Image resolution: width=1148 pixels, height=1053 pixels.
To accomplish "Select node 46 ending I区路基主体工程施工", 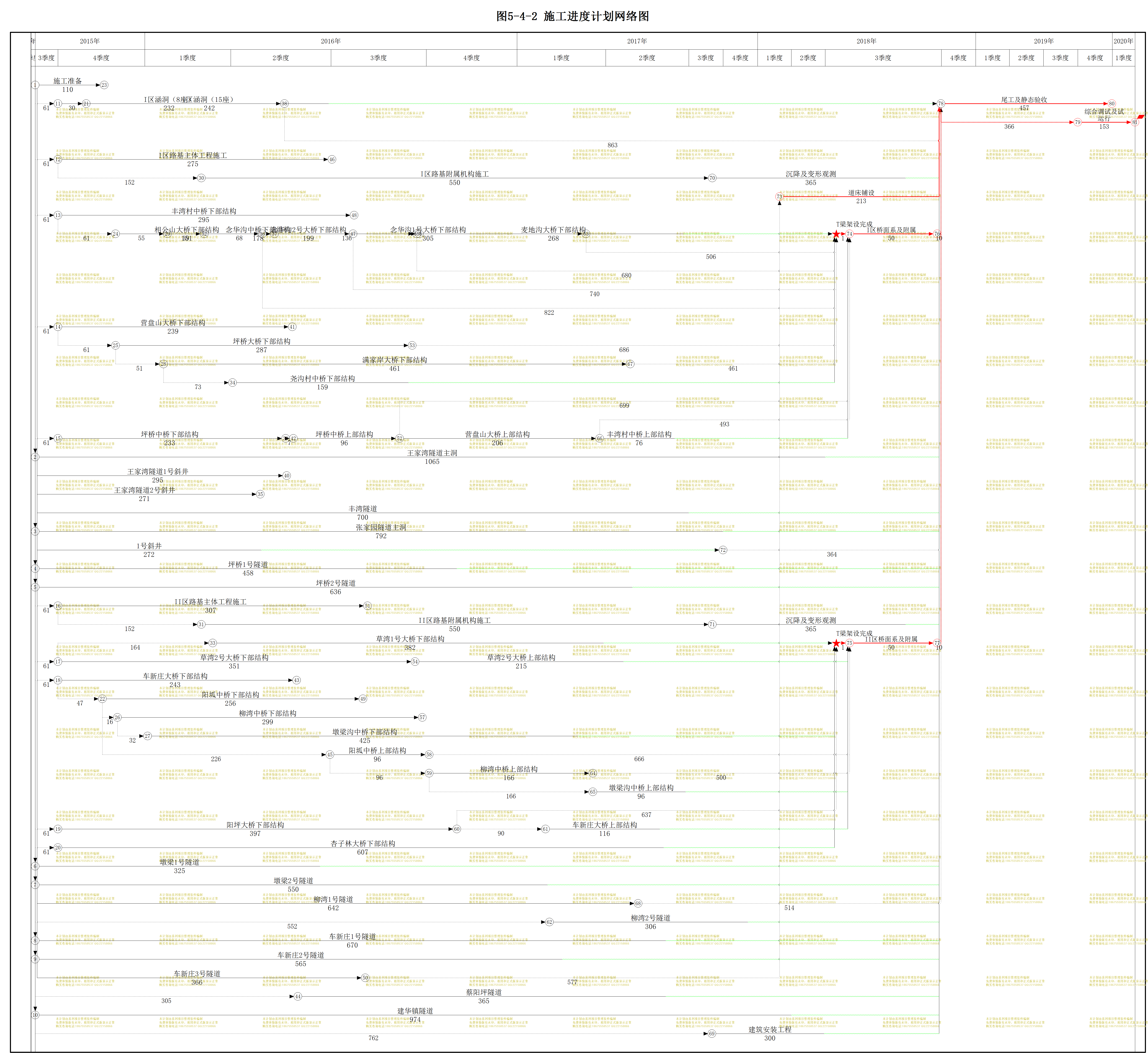I will (x=332, y=160).
